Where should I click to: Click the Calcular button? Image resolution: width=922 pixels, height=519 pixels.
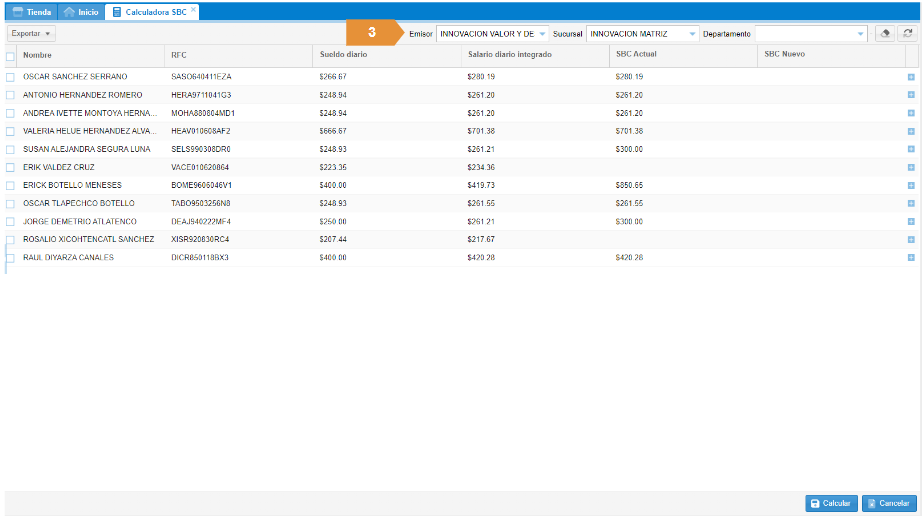831,503
